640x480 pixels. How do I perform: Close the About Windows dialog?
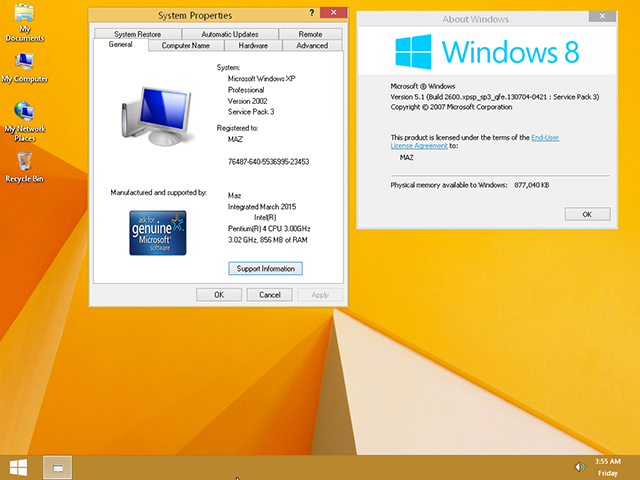click(x=602, y=16)
